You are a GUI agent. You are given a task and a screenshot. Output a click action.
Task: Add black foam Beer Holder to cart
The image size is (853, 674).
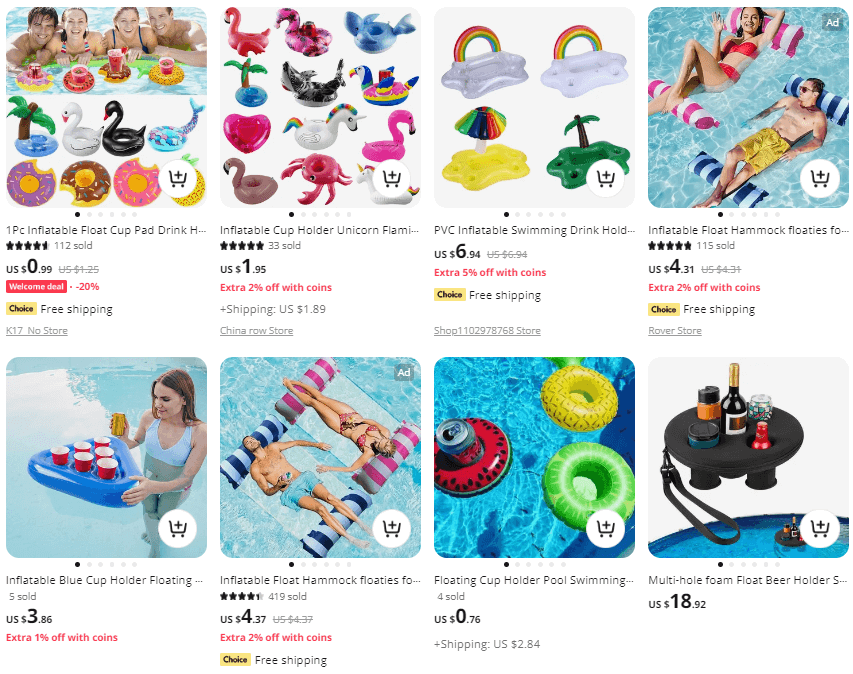click(x=820, y=528)
